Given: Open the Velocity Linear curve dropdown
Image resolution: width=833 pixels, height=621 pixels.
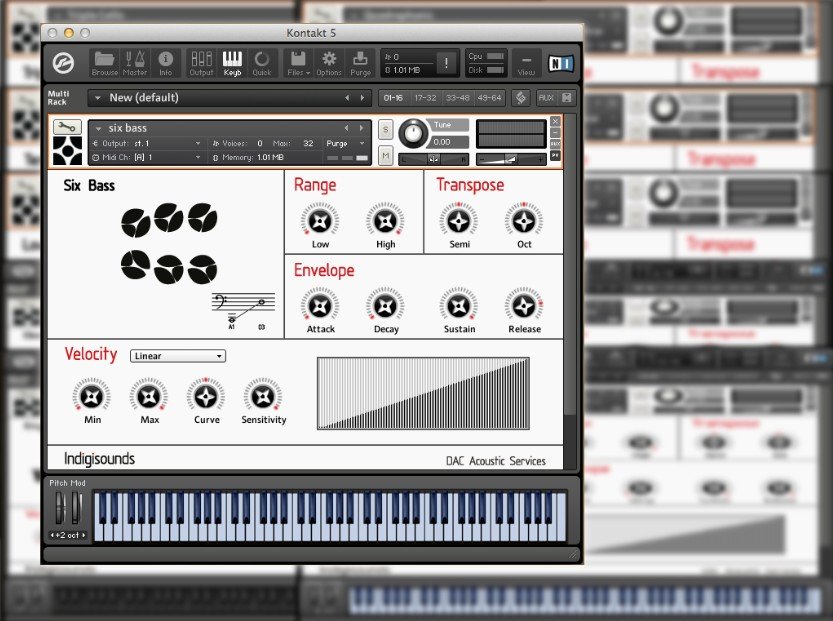Looking at the screenshot, I should click(x=178, y=356).
